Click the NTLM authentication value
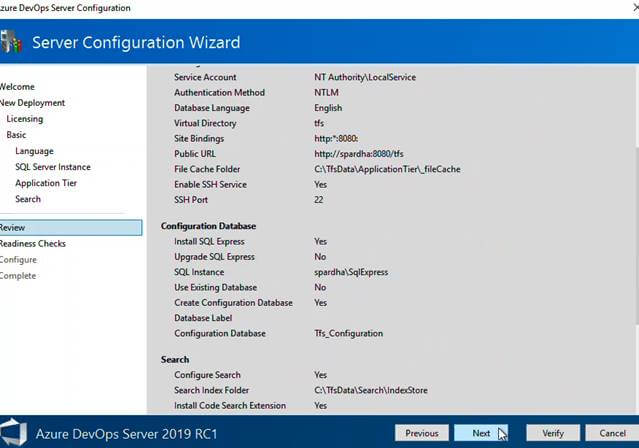Viewport: 639px width, 448px height. pyautogui.click(x=326, y=93)
